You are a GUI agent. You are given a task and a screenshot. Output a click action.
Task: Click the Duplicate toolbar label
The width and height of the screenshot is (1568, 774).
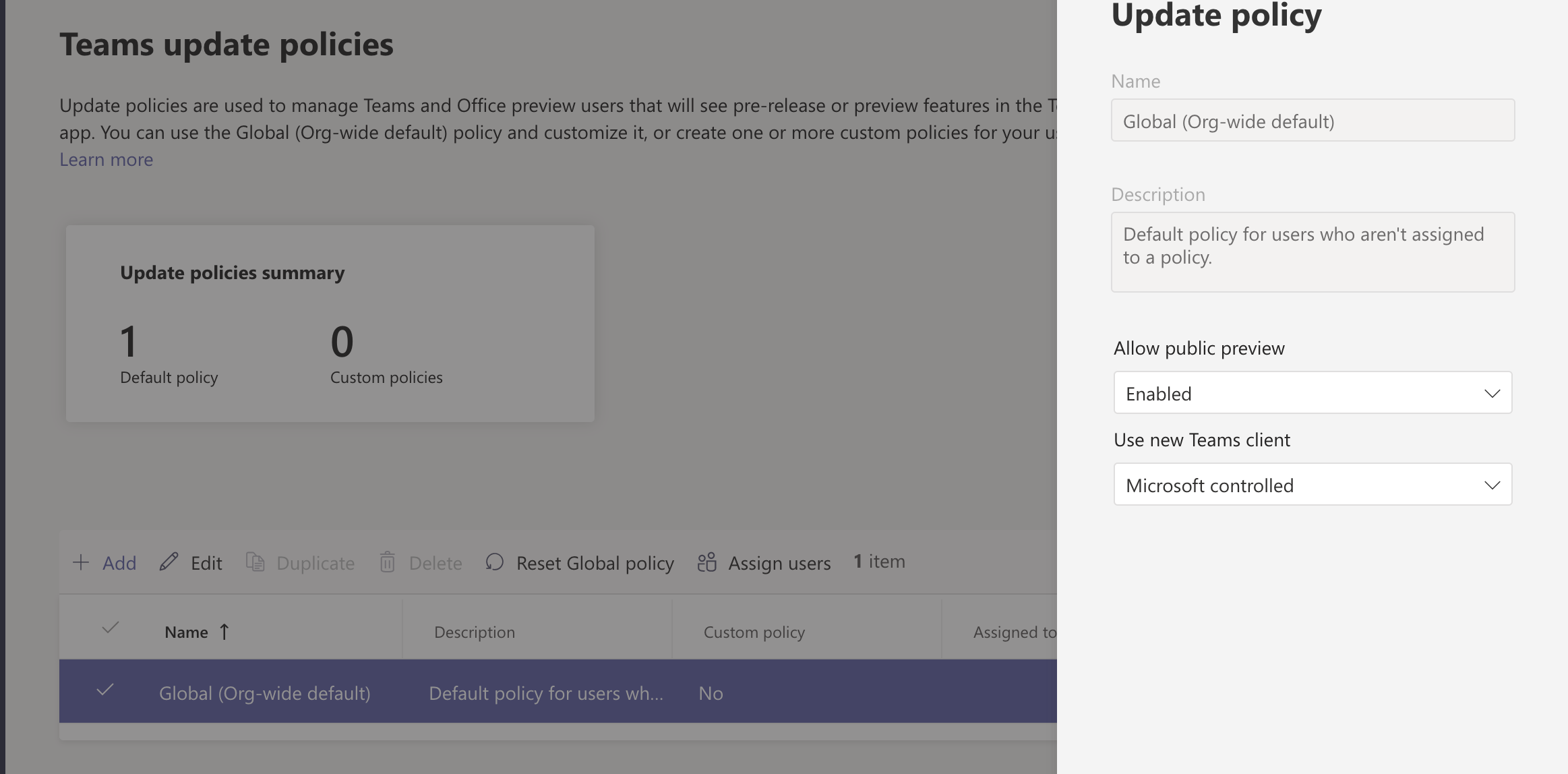(315, 563)
